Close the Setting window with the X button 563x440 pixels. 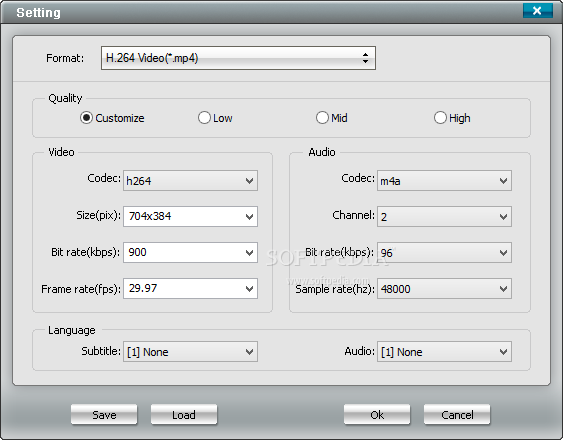coord(538,11)
